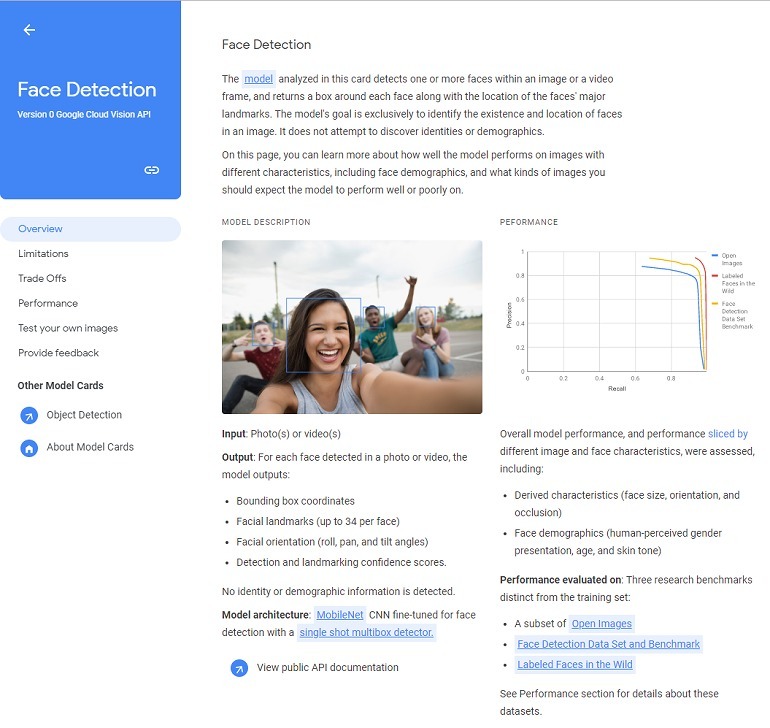Click blue Open Images legend swatch
Viewport: 770px width, 728px height.
tap(715, 255)
